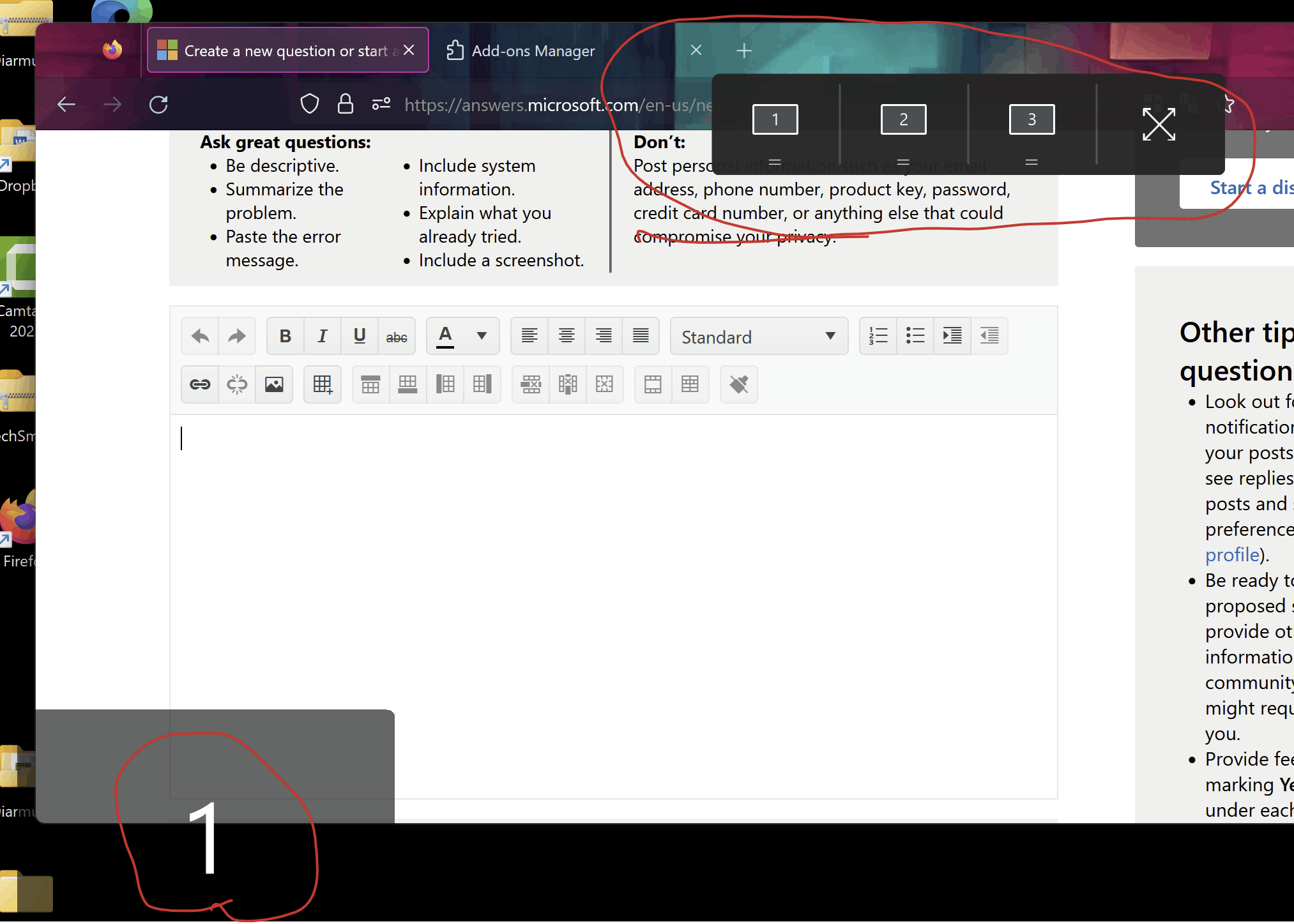Click the numbered list button
The image size is (1294, 924).
click(x=878, y=336)
